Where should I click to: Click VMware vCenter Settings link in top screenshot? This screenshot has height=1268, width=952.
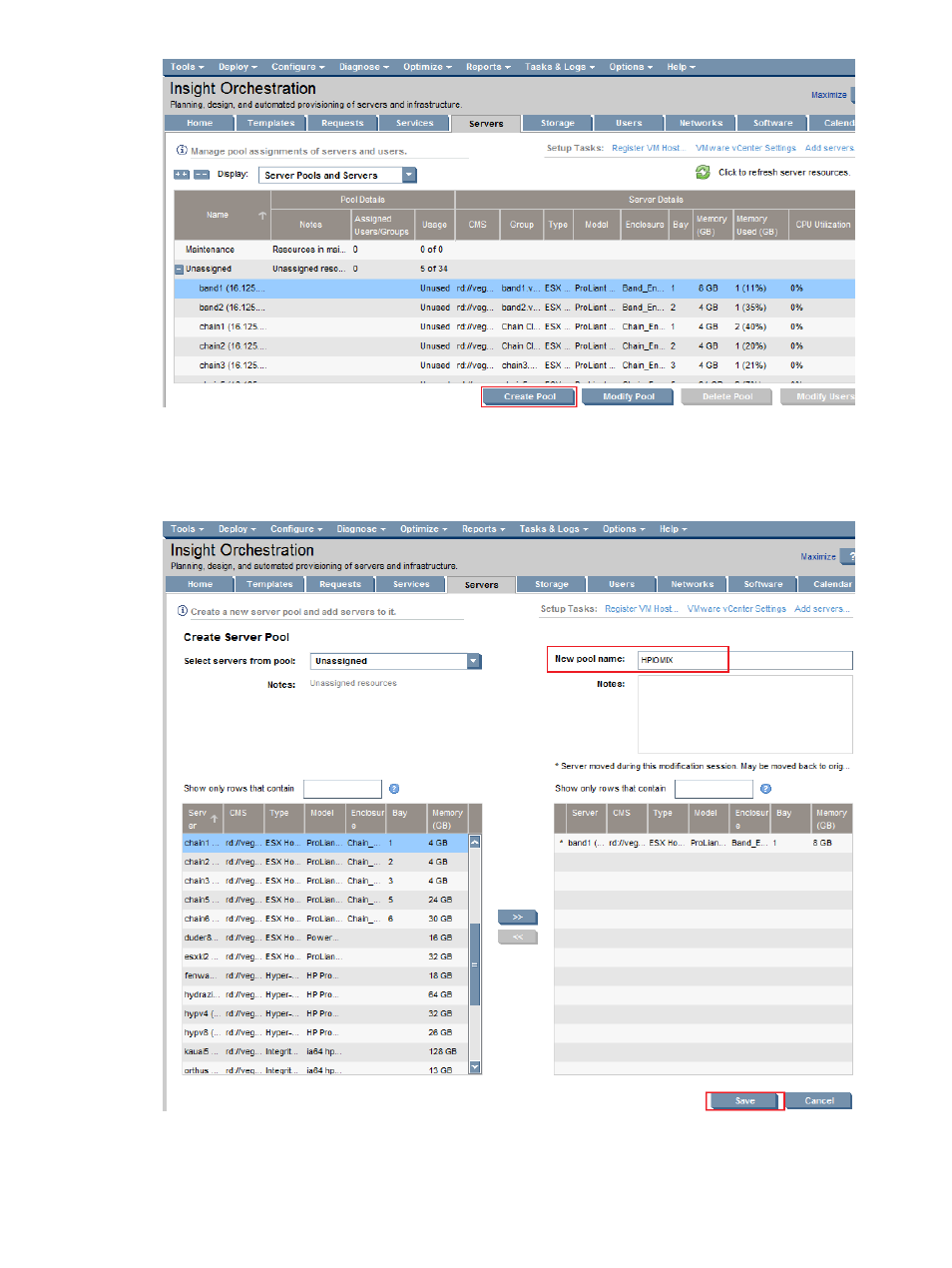[745, 148]
